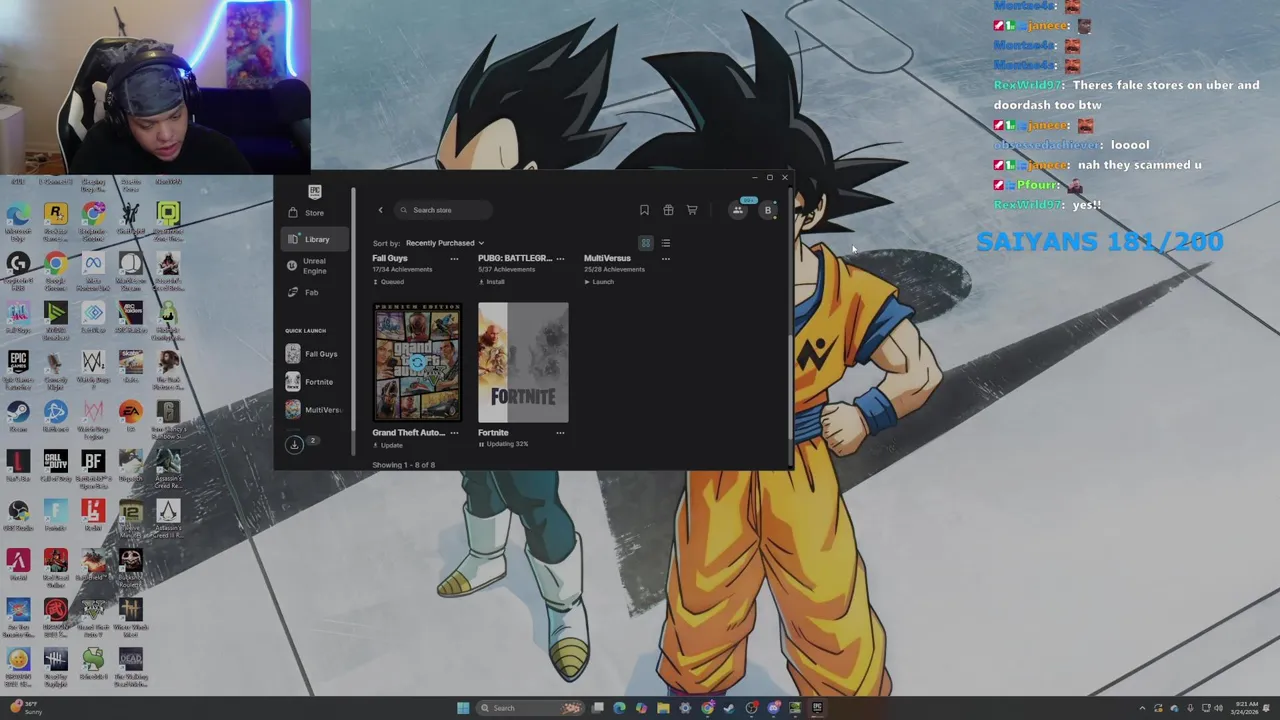Open Grand Theft Auto three-dot menu
The height and width of the screenshot is (720, 1280).
click(454, 433)
